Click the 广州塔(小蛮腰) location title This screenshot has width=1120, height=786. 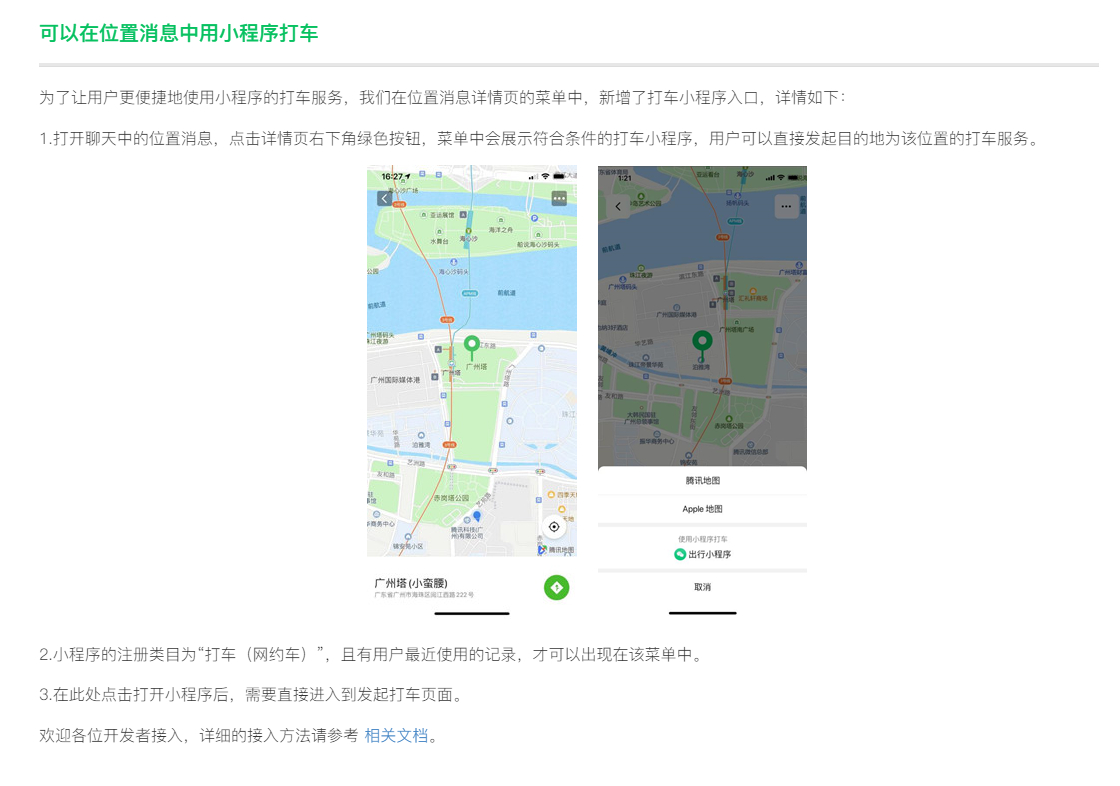(411, 583)
